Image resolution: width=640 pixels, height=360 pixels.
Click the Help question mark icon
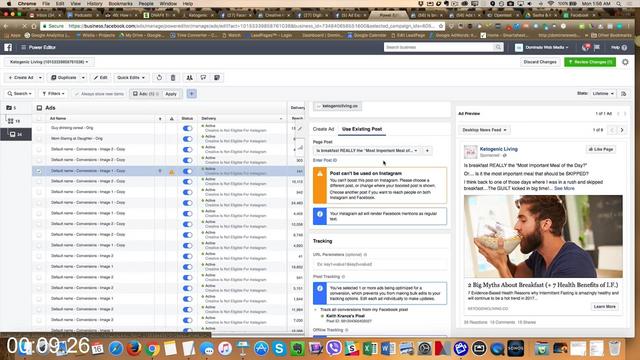(624, 48)
